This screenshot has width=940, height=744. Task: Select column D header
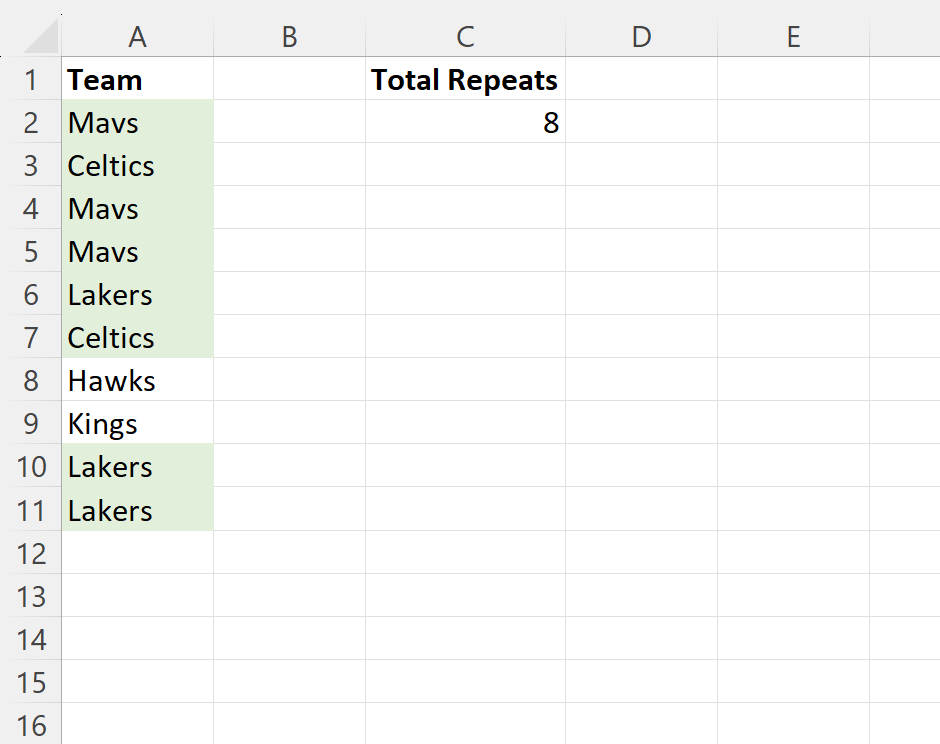pyautogui.click(x=641, y=37)
